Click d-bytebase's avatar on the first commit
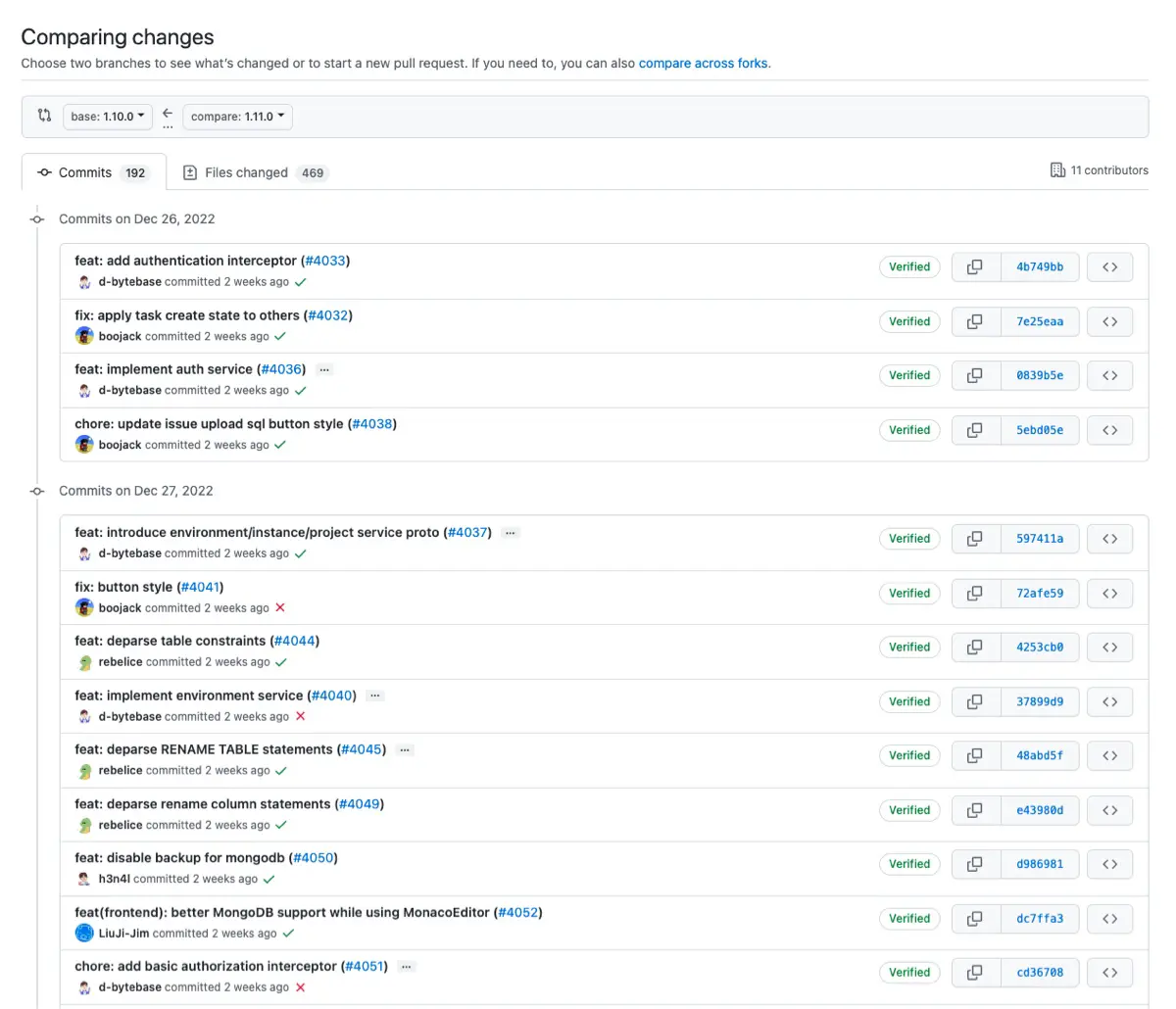Screen dimensions: 1176x1009 [x=84, y=281]
